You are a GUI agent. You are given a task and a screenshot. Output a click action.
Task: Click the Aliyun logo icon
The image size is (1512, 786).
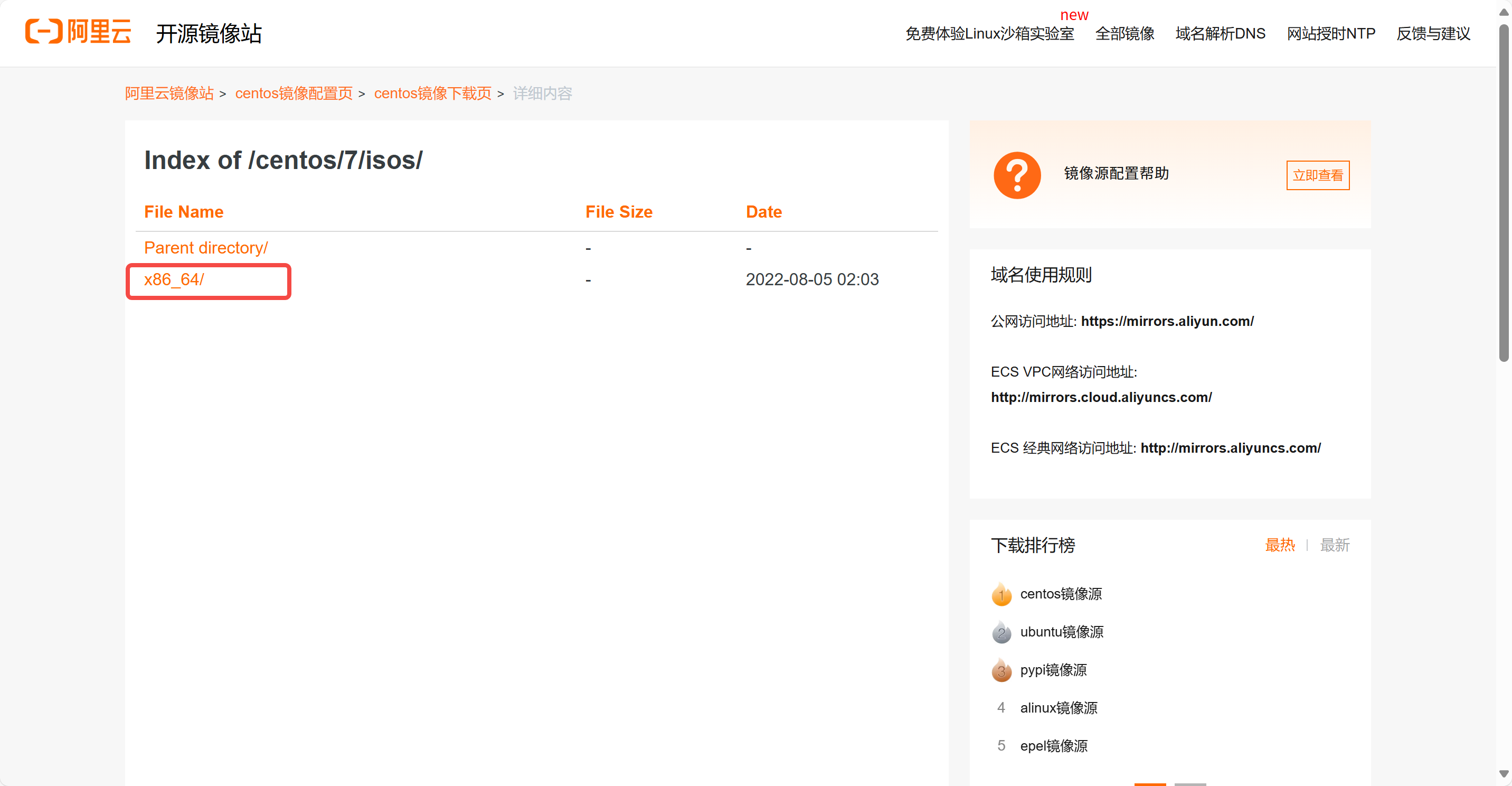78,31
